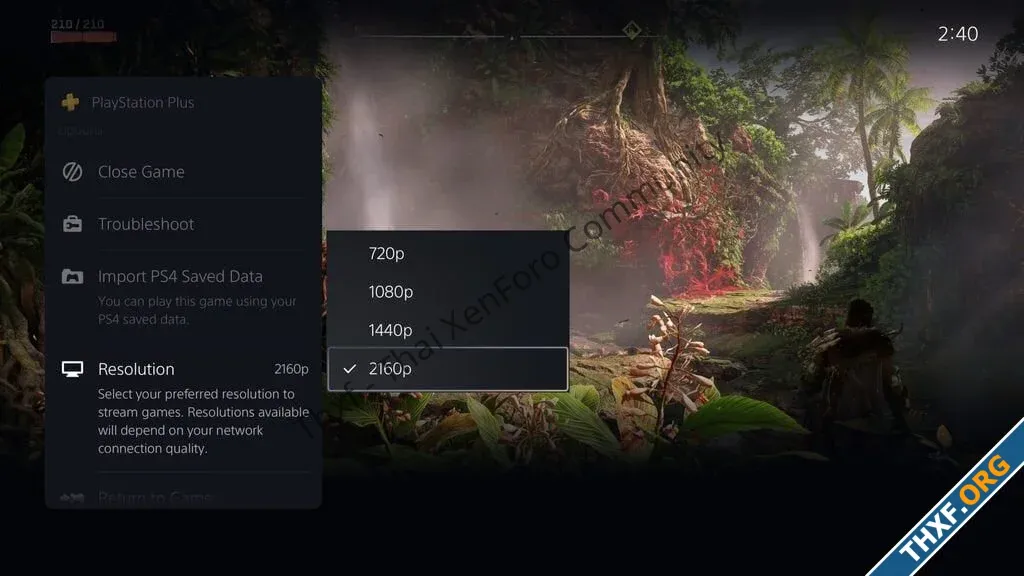The width and height of the screenshot is (1024, 576).
Task: Click the PlayStation Plus gold plus icon
Action: [71, 103]
